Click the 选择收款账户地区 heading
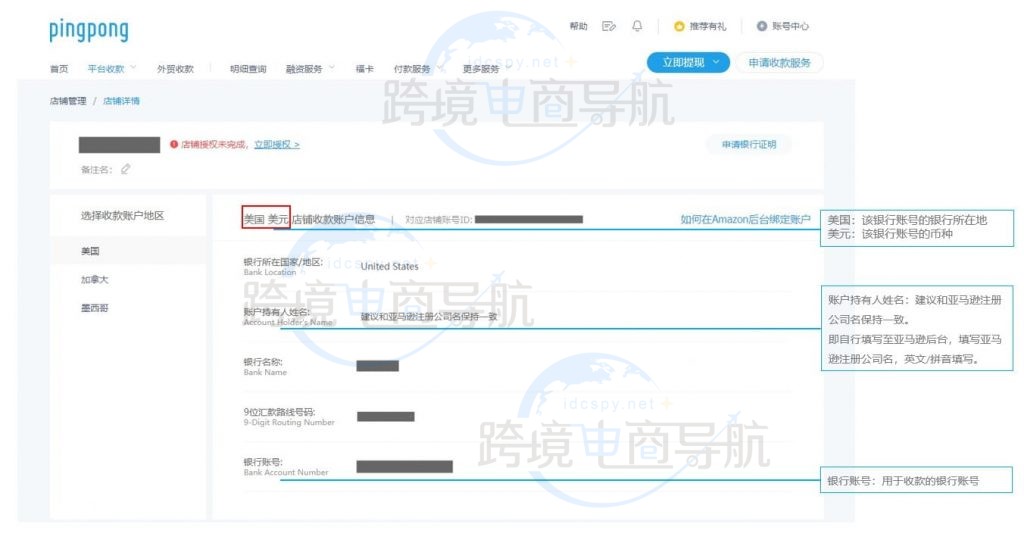The image size is (1024, 540). pyautogui.click(x=123, y=215)
